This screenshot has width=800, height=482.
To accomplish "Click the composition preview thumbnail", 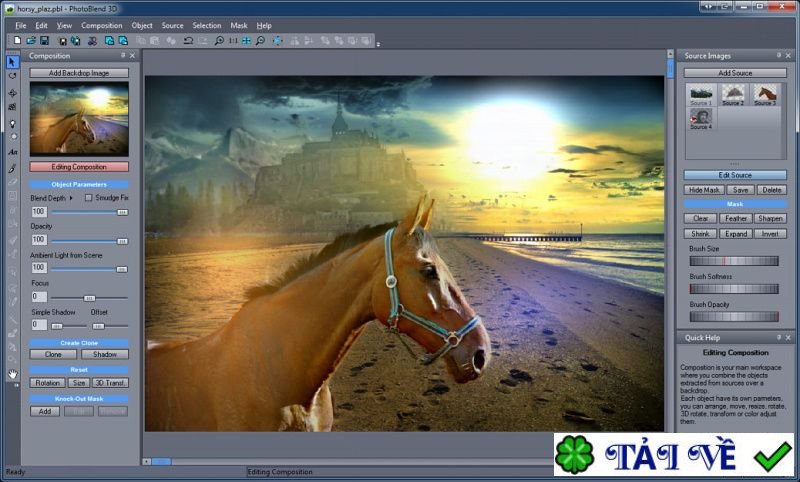I will pyautogui.click(x=79, y=119).
